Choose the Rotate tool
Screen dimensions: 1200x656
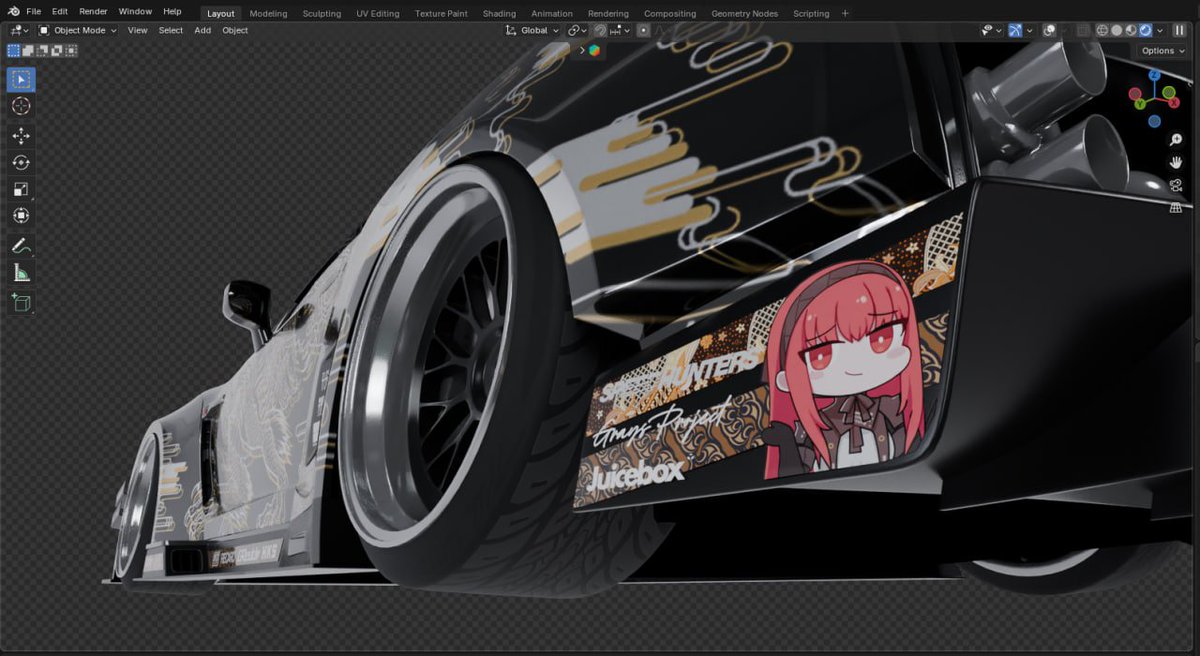point(21,162)
